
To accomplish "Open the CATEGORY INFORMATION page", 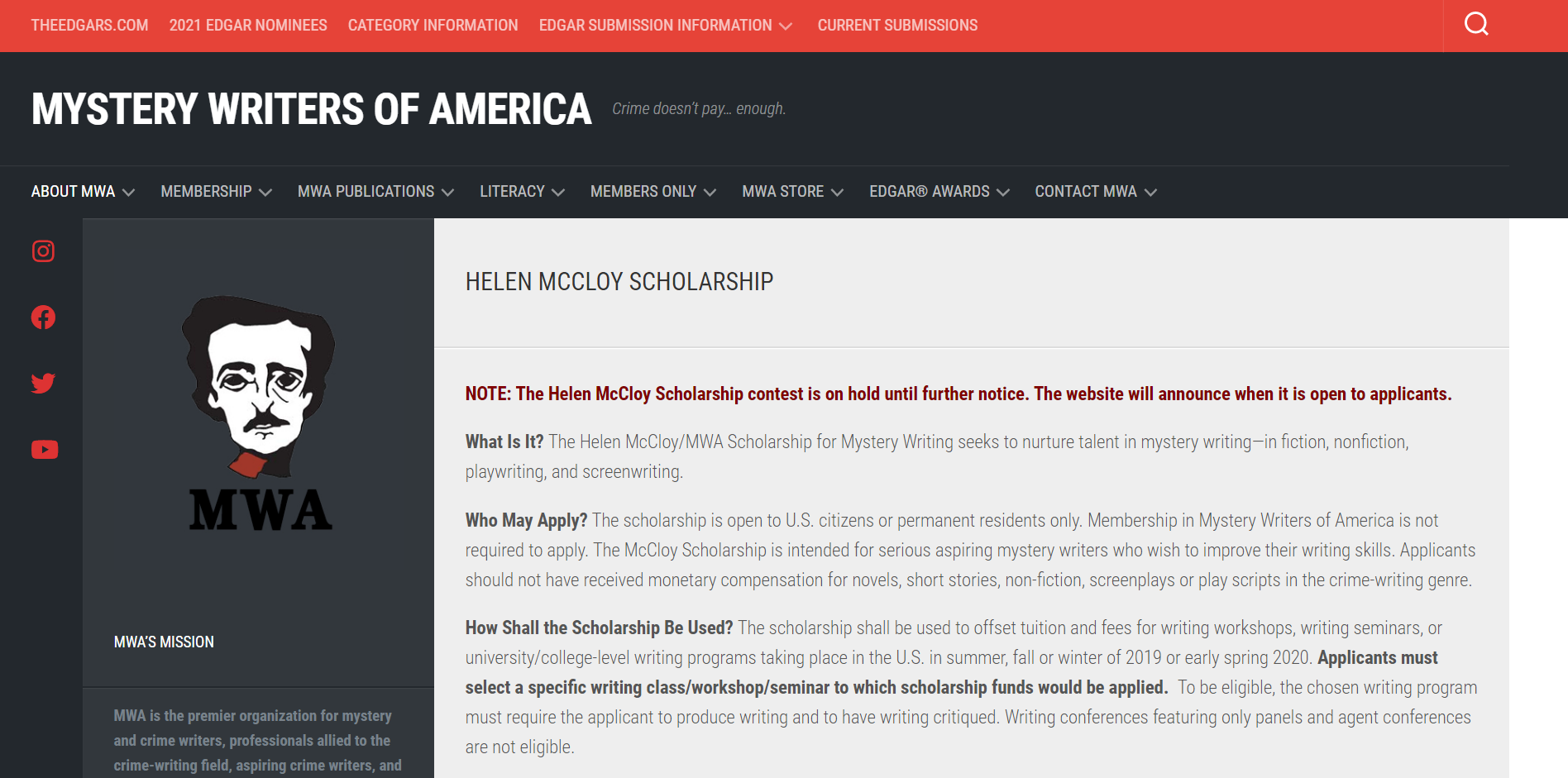I will coord(433,25).
